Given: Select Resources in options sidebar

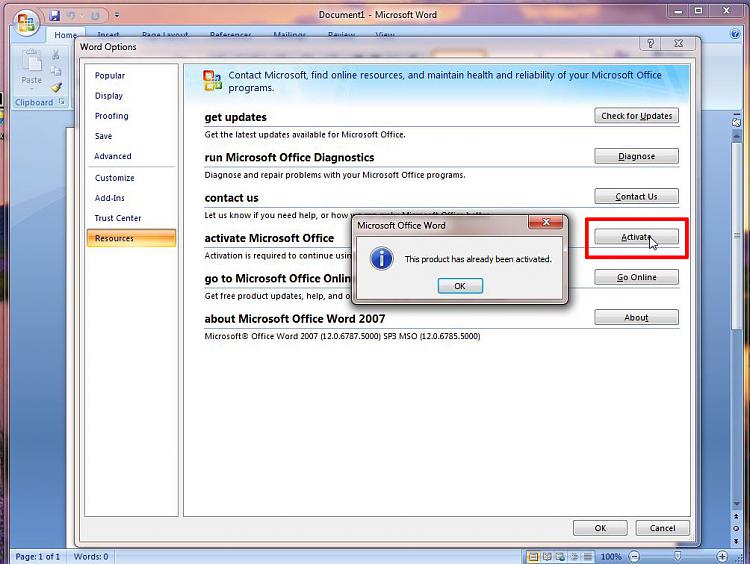Looking at the screenshot, I should 131,238.
